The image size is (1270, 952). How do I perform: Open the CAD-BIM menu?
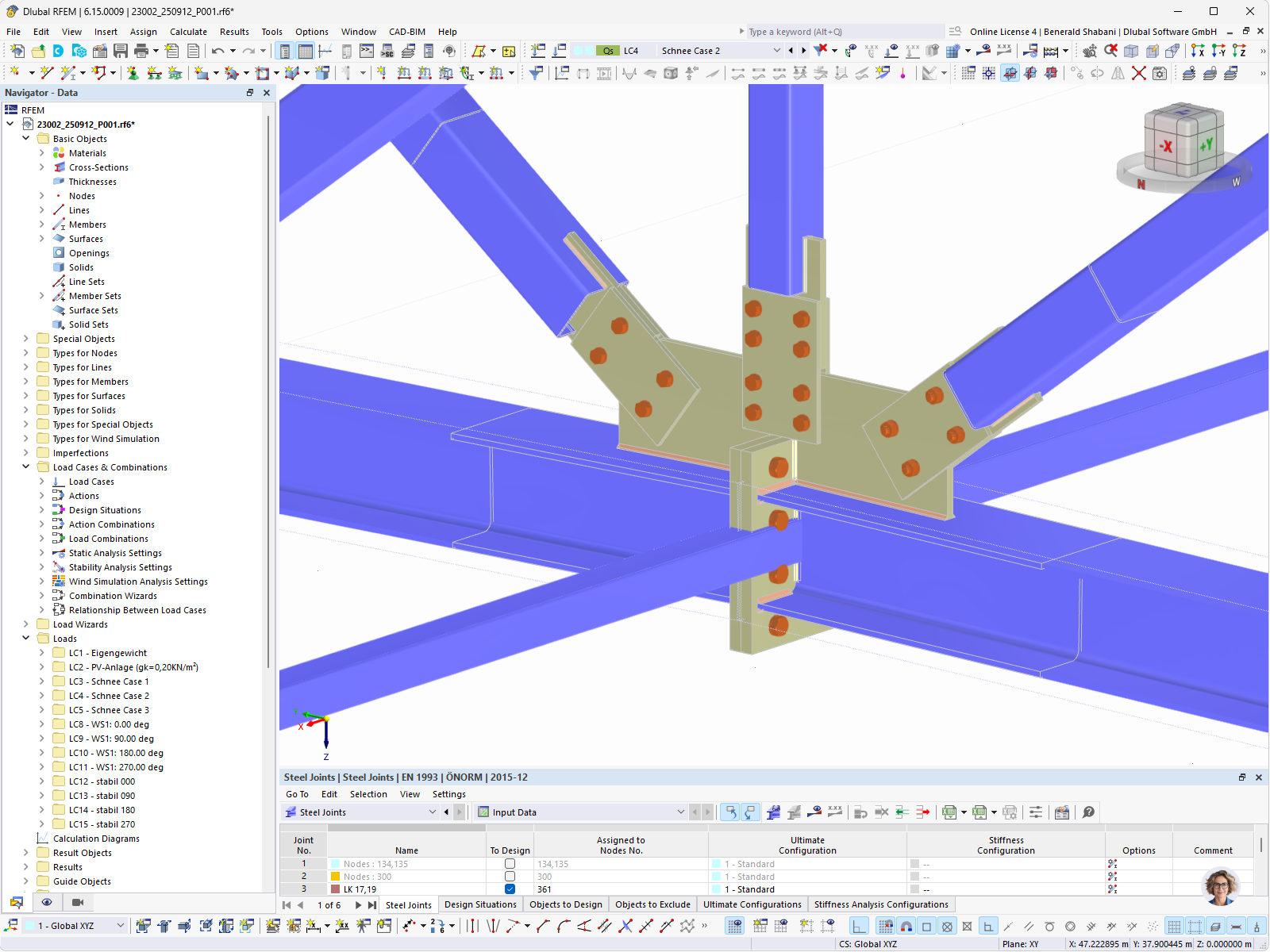407,32
